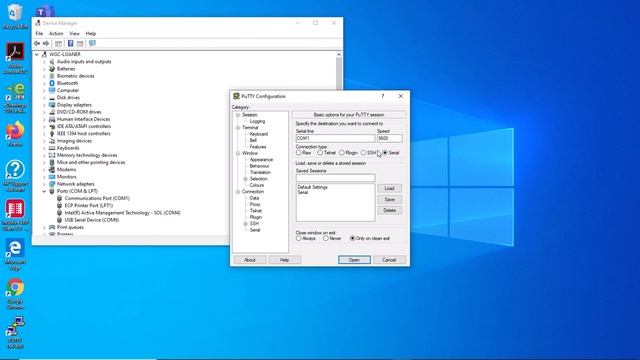The width and height of the screenshot is (640, 360).
Task: Click the Network adapters category icon
Action: (x=52, y=184)
